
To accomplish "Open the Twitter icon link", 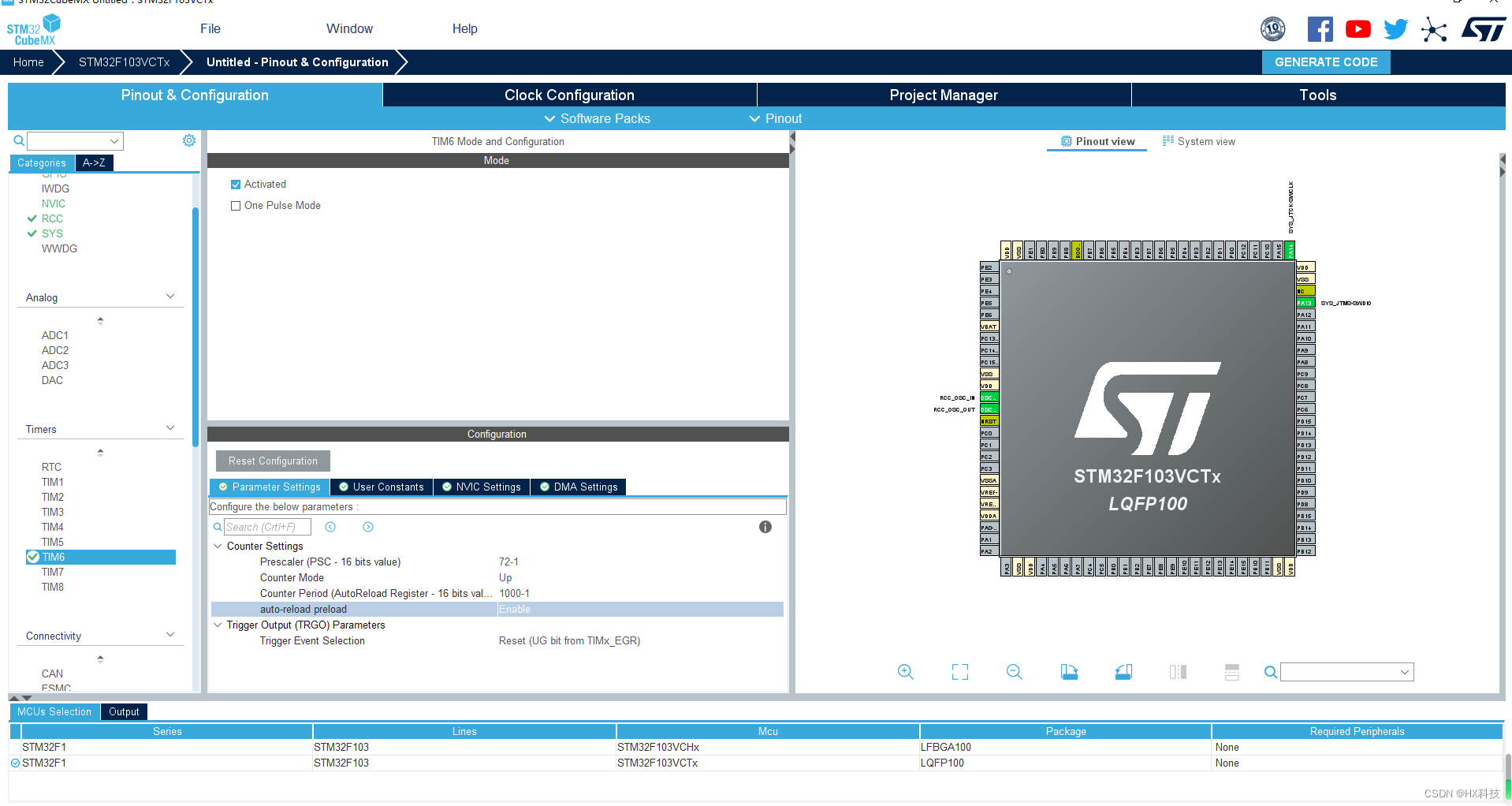I will point(1395,29).
